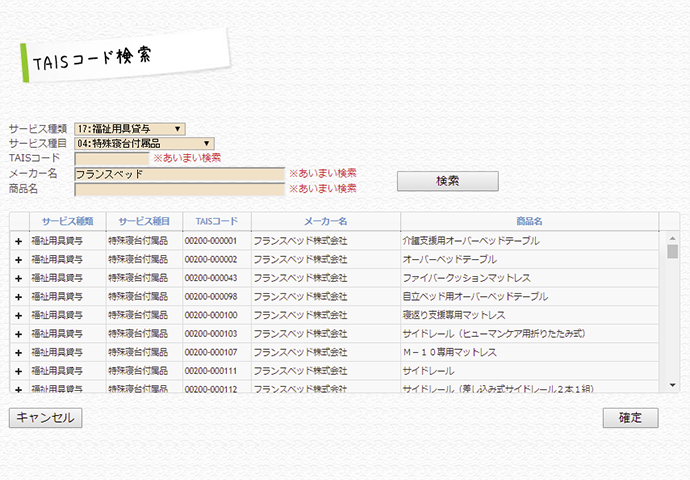
Task: Click plus icon for サイドレール row 00200-000111
Action: pyautogui.click(x=18, y=370)
